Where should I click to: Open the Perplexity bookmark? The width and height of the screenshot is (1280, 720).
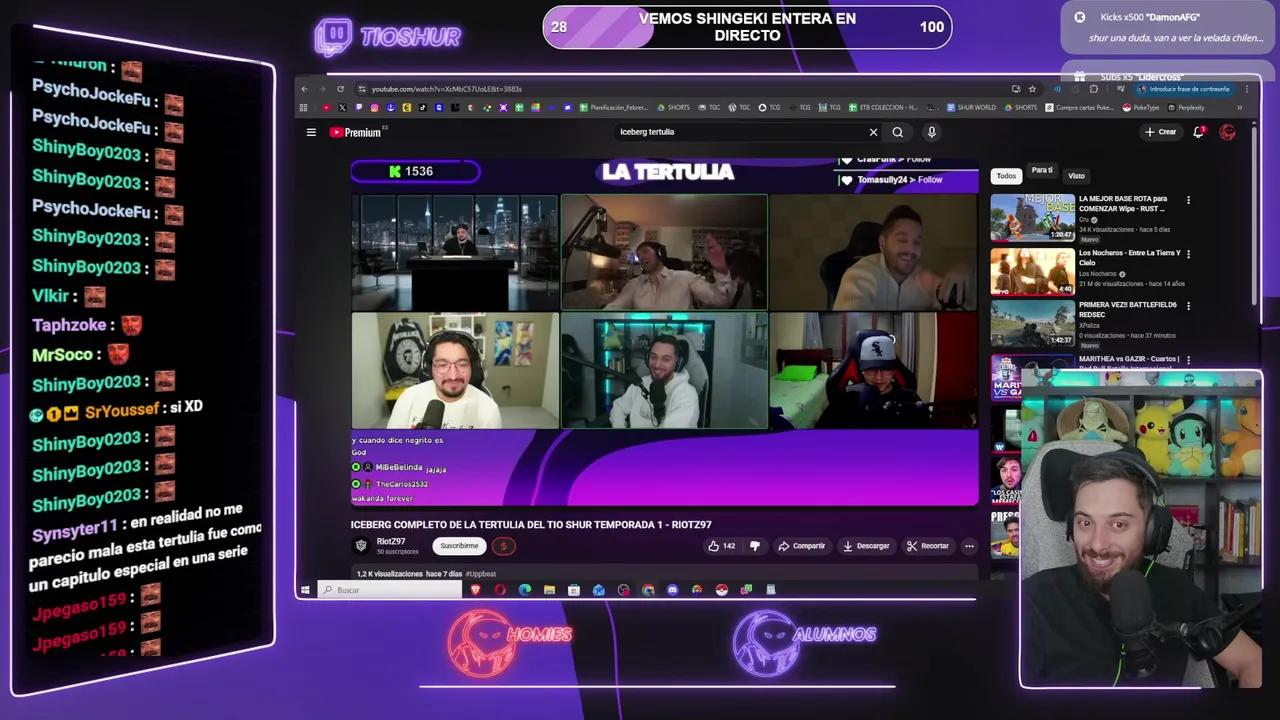1185,107
